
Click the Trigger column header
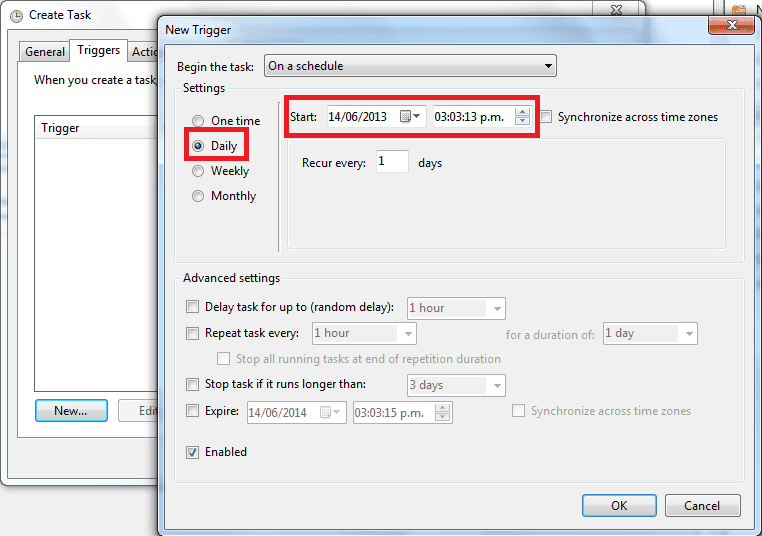(x=96, y=128)
